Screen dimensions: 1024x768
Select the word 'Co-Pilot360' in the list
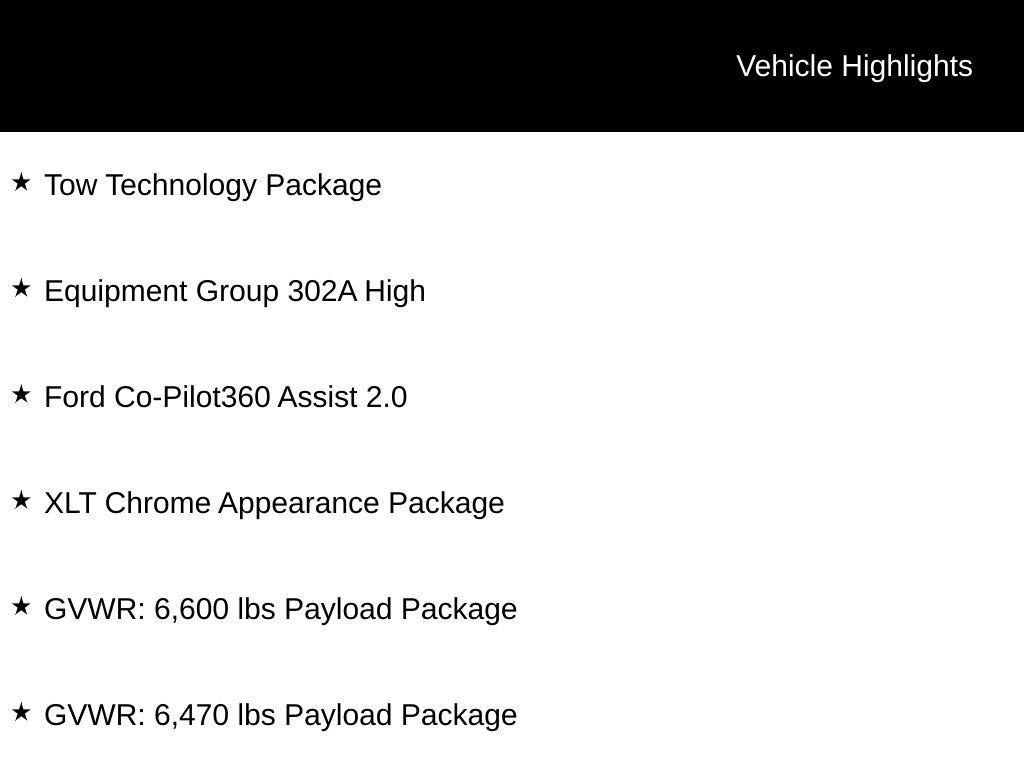pos(192,397)
